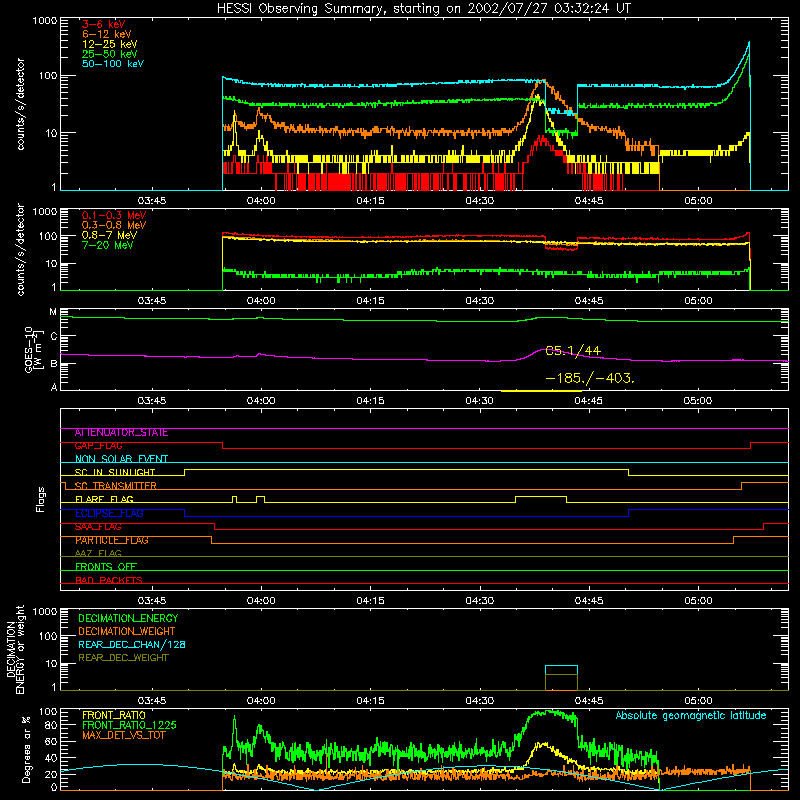Click the MAX_DET_VS_TOT legend label

tap(123, 735)
